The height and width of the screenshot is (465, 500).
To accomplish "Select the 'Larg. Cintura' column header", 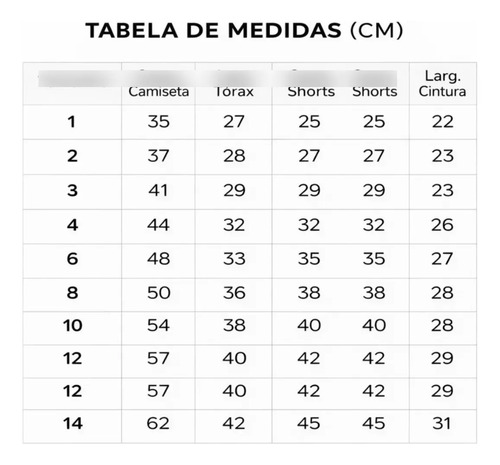I will [x=442, y=84].
